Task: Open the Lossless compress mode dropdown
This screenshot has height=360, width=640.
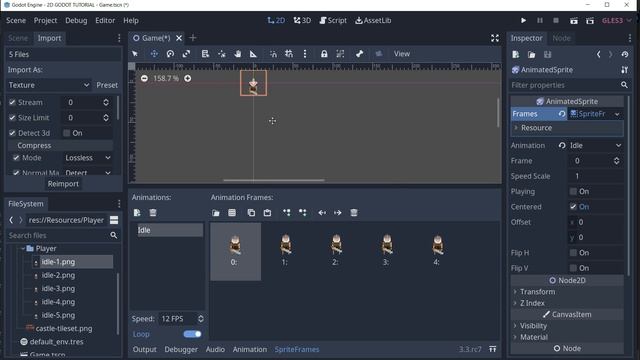Action: [x=88, y=158]
